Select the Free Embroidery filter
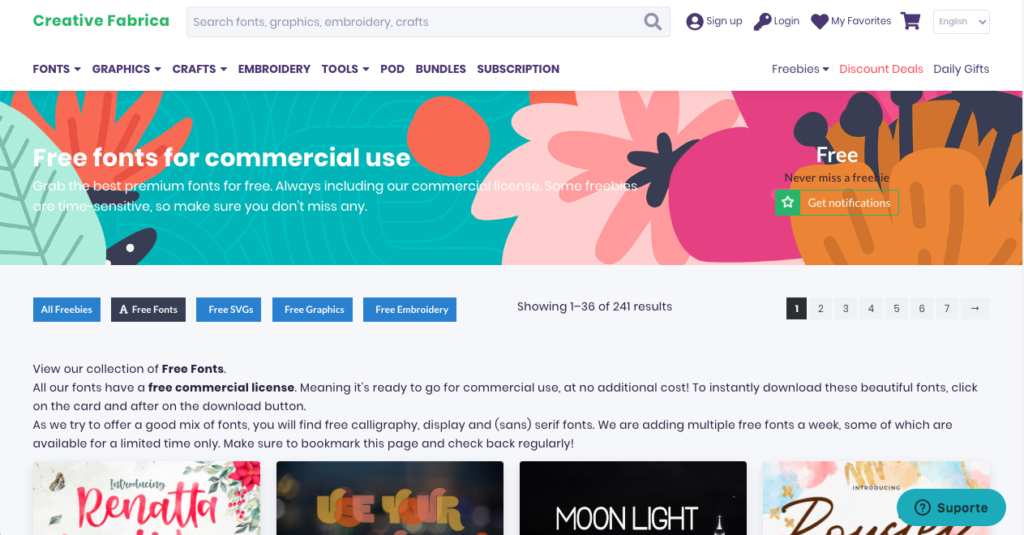Screen dimensions: 1024x535 (x=410, y=310)
